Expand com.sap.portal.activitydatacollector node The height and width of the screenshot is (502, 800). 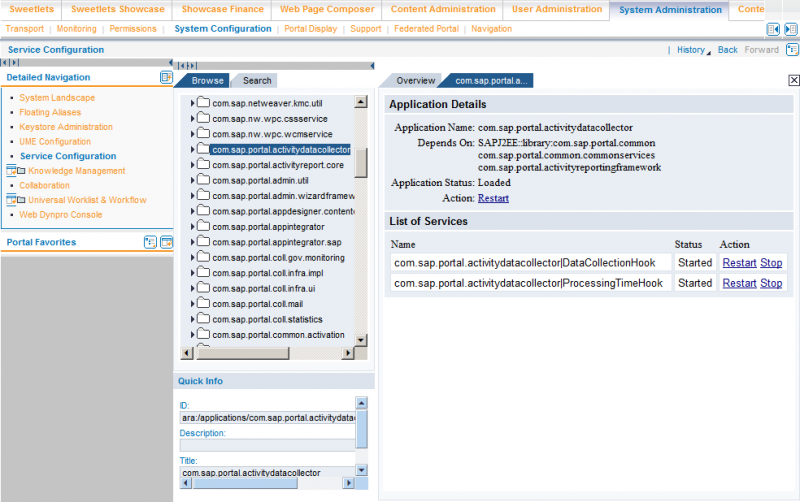[192, 149]
